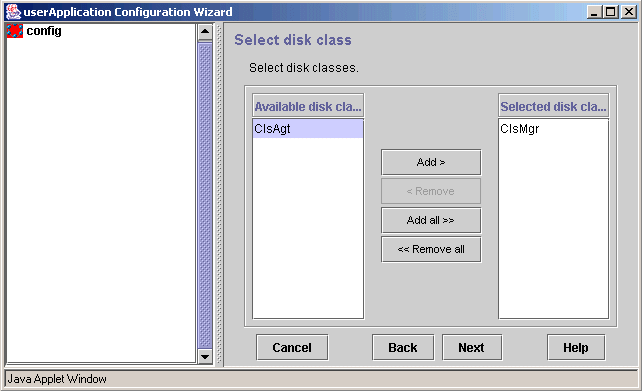The width and height of the screenshot is (642, 391).
Task: Click the wizard title bar application icon
Action: pyautogui.click(x=13, y=12)
